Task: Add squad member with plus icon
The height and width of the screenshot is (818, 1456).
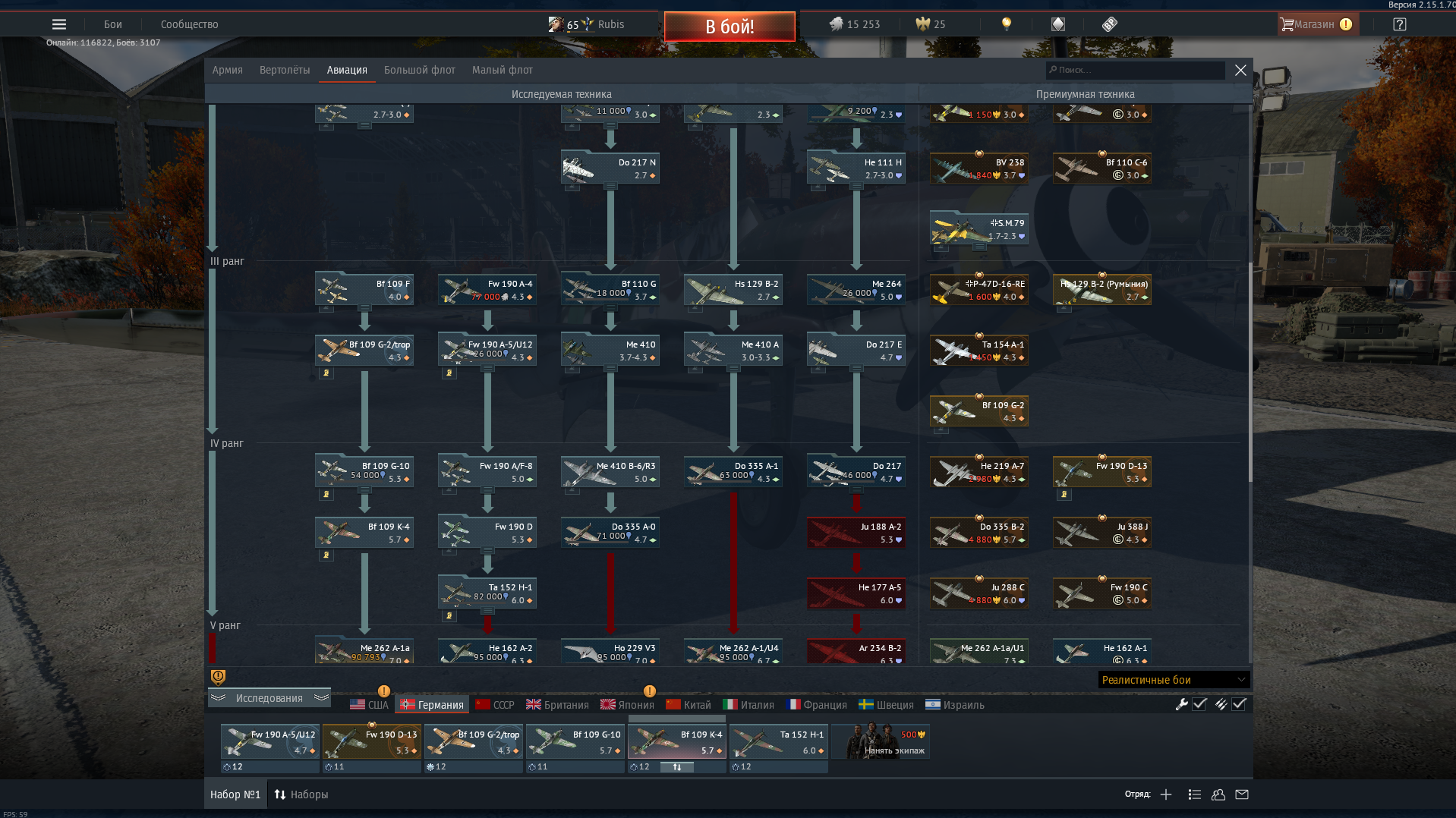Action: (1166, 794)
